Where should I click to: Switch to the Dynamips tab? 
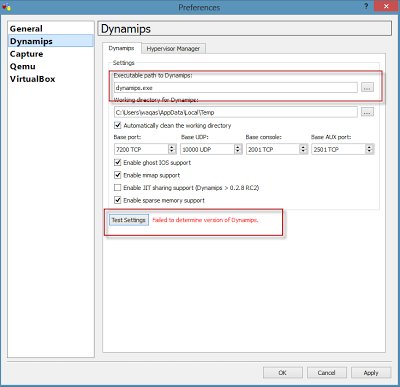pyautogui.click(x=121, y=48)
